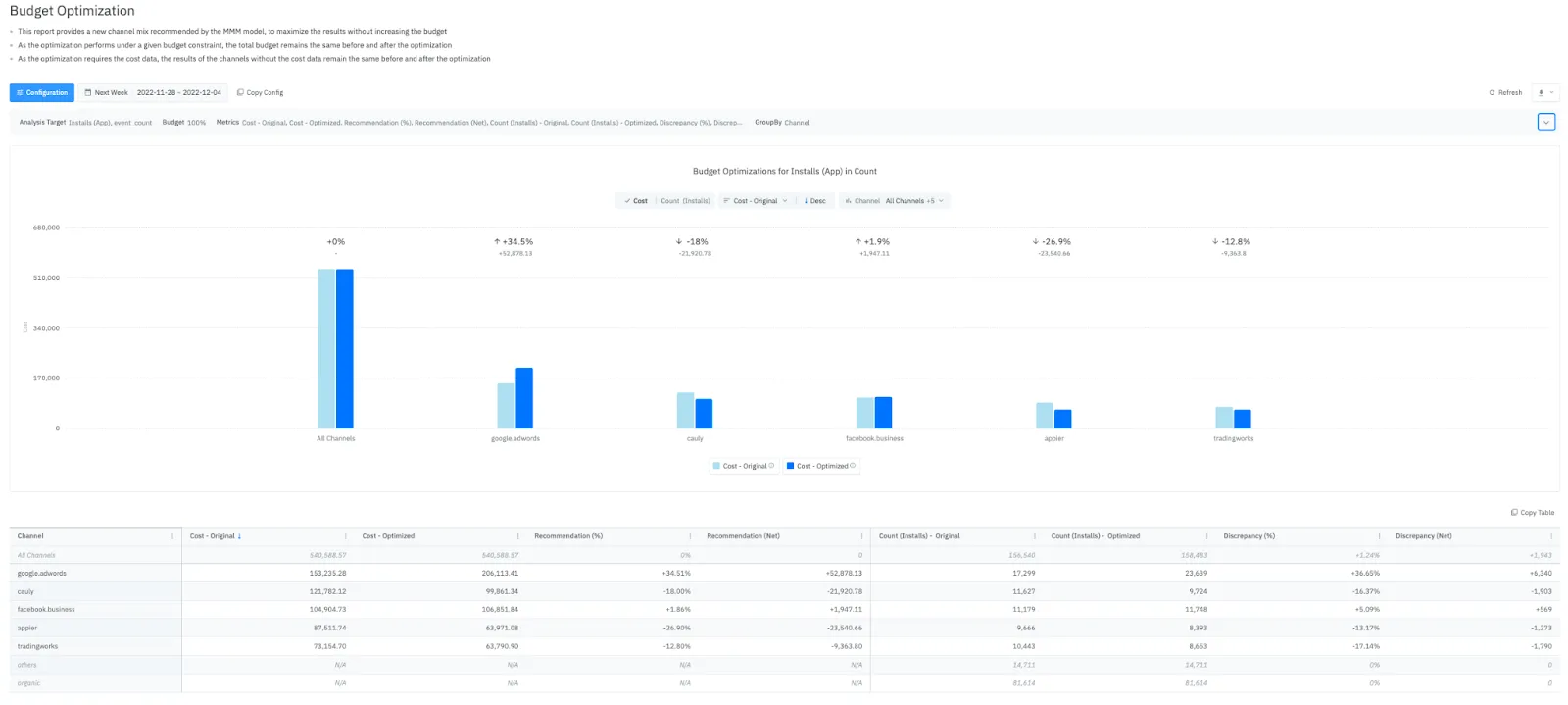
Task: Open column menu icon for Channel header
Action: (x=172, y=536)
